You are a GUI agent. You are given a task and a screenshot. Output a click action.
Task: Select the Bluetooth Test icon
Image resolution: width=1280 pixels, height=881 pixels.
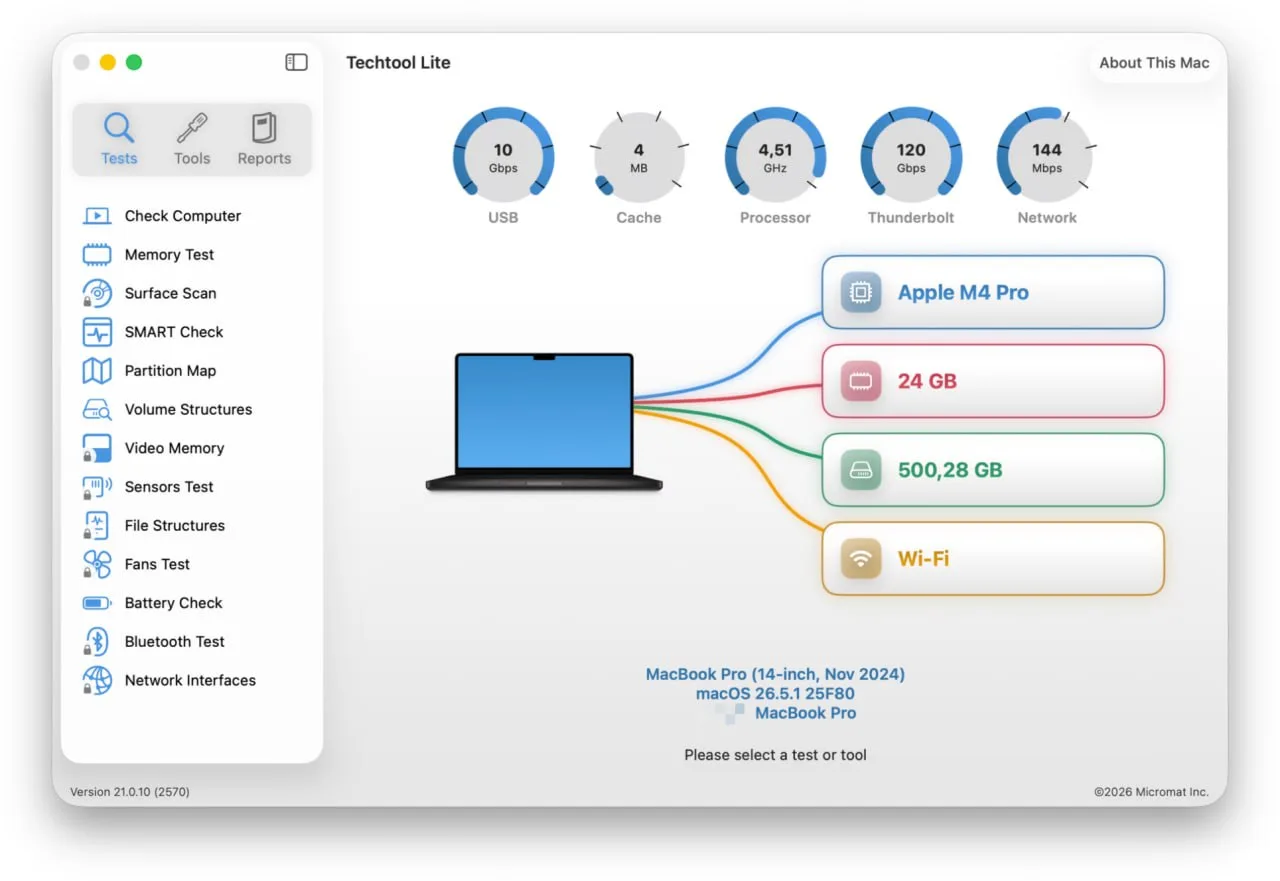click(x=97, y=642)
